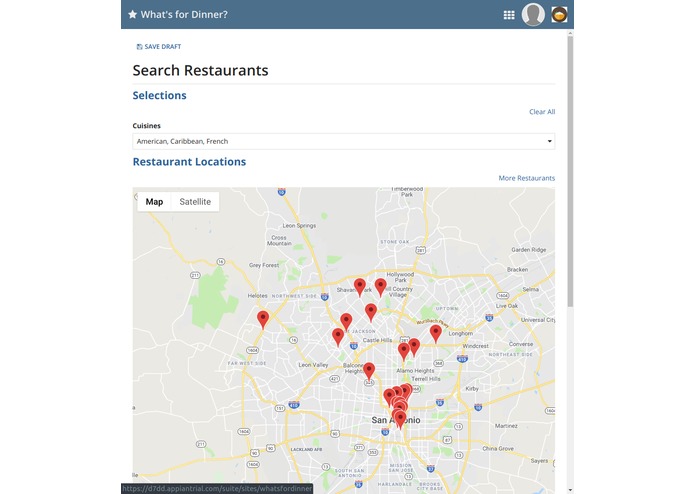Click the page vertical scrollbar
This screenshot has width=695, height=494.
pyautogui.click(x=570, y=171)
